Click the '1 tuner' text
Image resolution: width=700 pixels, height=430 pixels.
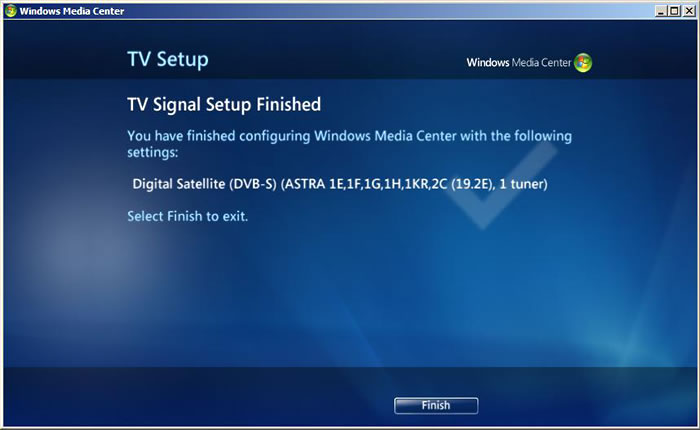pyautogui.click(x=521, y=184)
